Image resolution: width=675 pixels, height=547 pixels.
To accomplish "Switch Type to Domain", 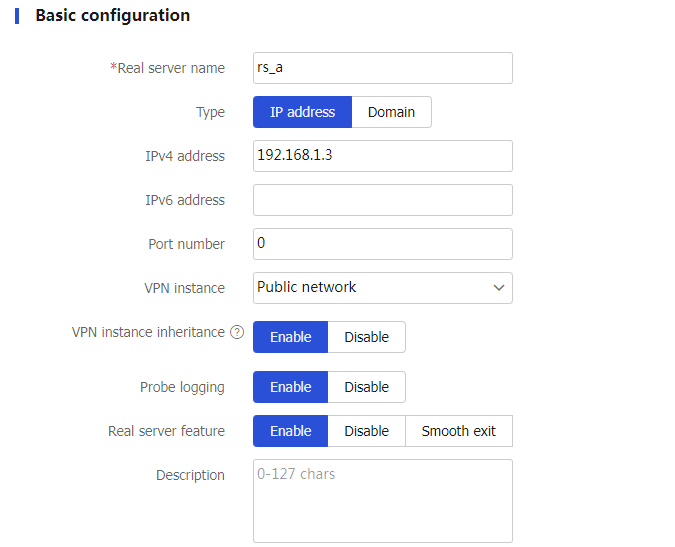I will click(391, 112).
